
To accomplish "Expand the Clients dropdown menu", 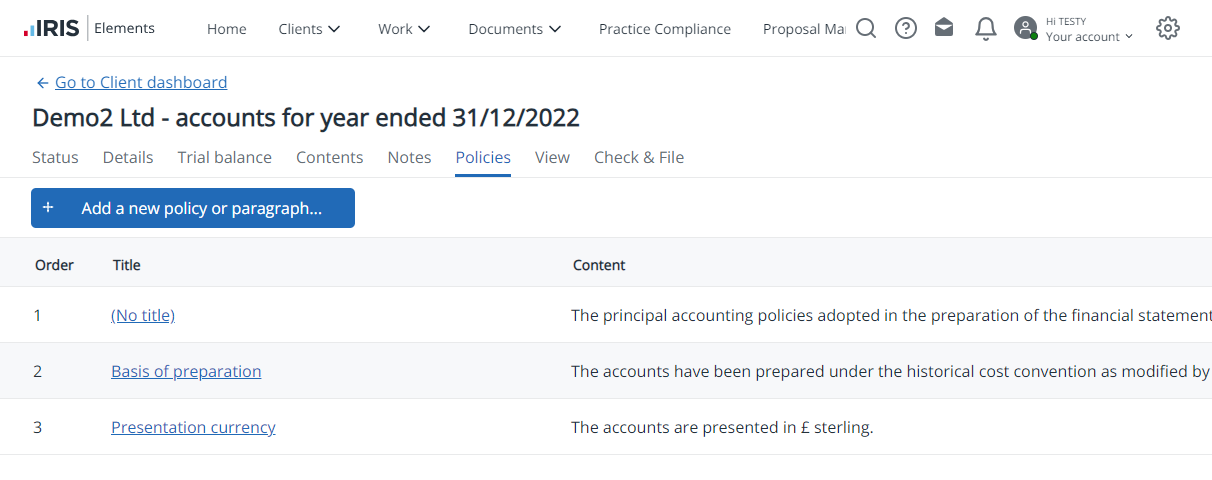I will (x=310, y=29).
